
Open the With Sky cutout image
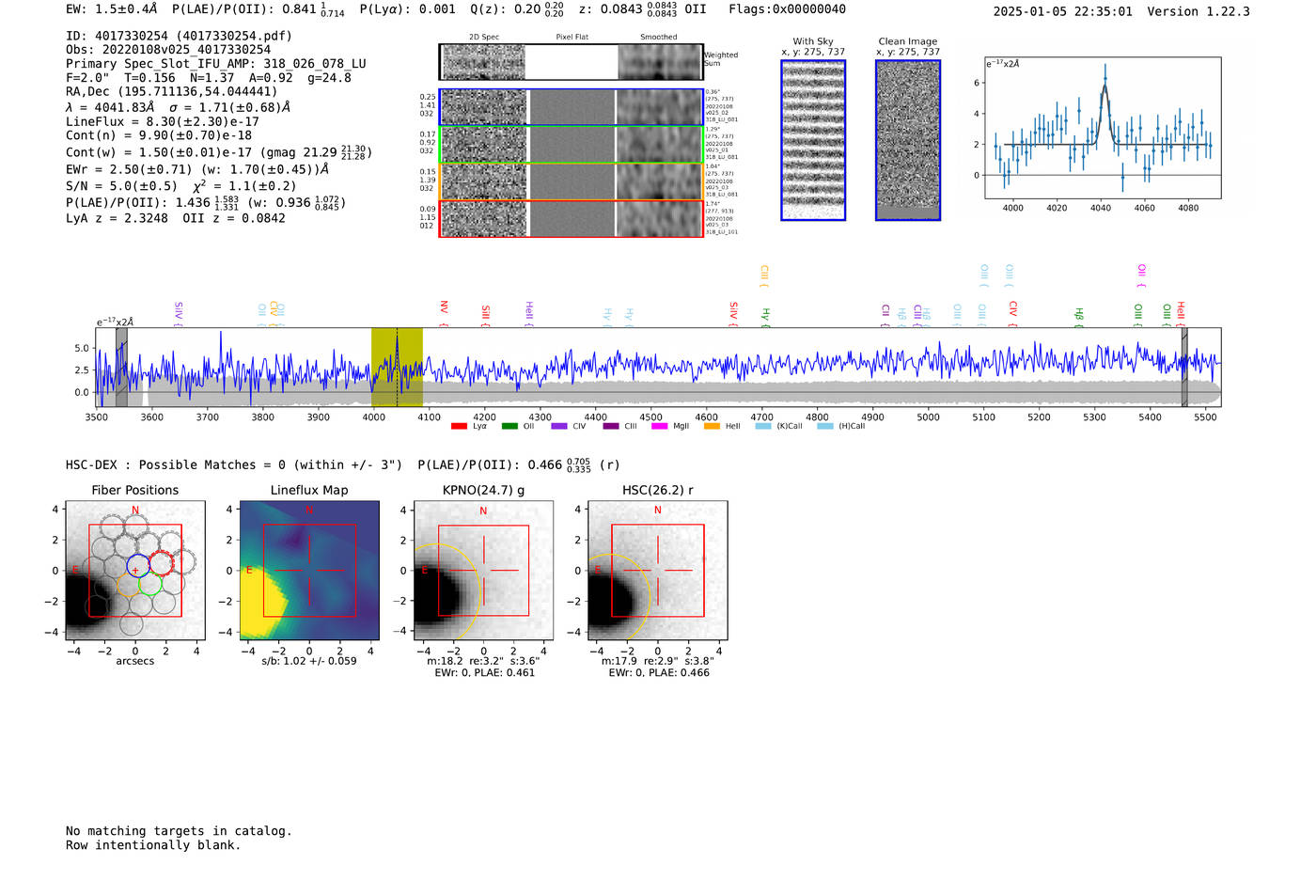click(813, 140)
